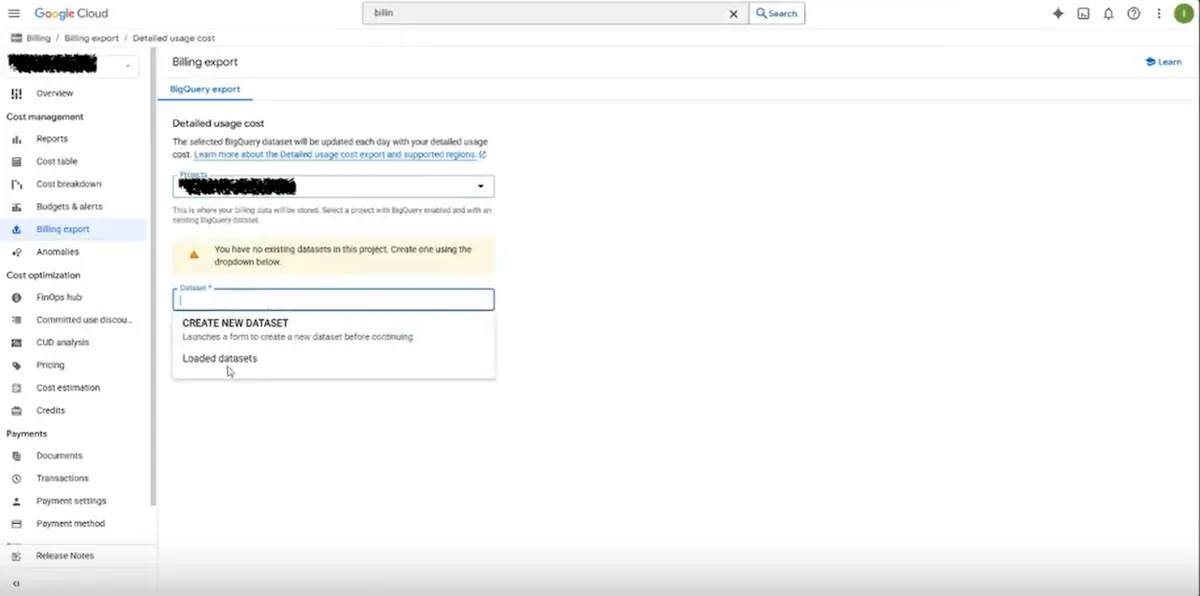Click the Credits icon
The image size is (1200, 596).
click(16, 410)
